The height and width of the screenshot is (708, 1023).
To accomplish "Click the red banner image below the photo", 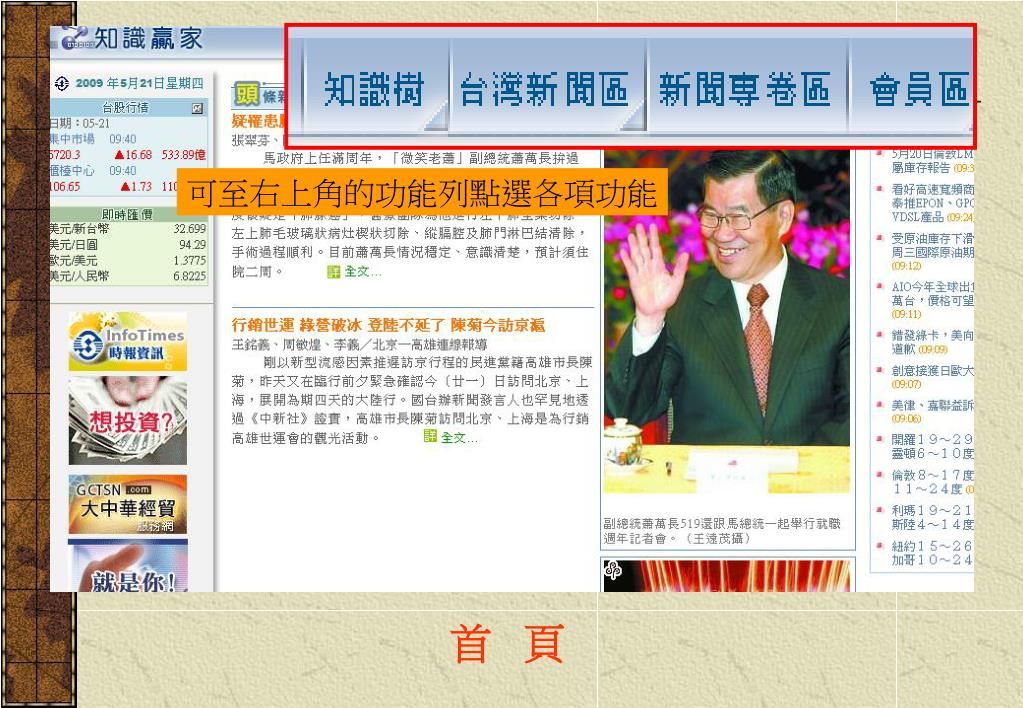I will 727,575.
